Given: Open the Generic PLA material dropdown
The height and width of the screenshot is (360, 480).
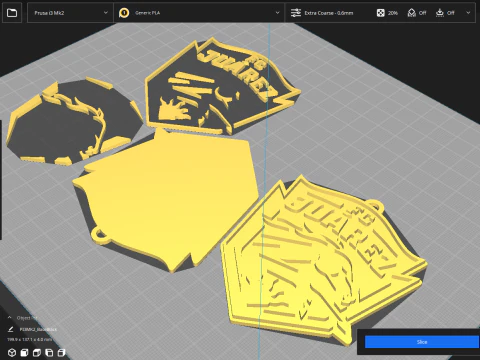Looking at the screenshot, I should pos(199,13).
